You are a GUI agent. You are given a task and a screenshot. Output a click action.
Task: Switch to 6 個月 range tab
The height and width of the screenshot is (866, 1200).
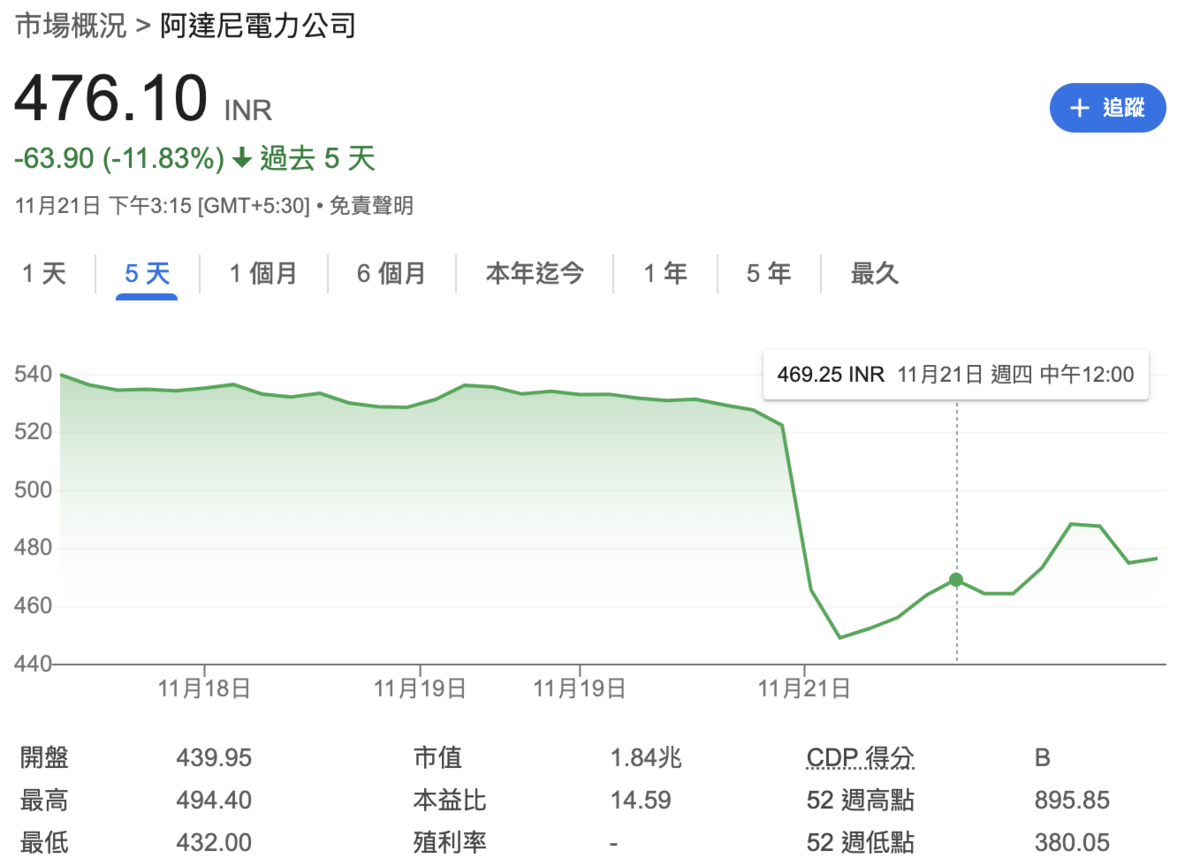pos(391,273)
